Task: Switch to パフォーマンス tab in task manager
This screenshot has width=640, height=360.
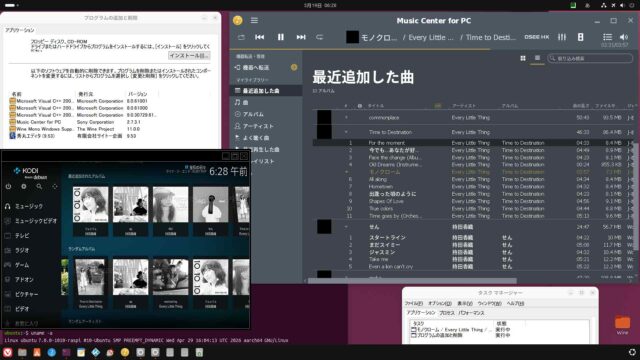Action: click(x=471, y=313)
